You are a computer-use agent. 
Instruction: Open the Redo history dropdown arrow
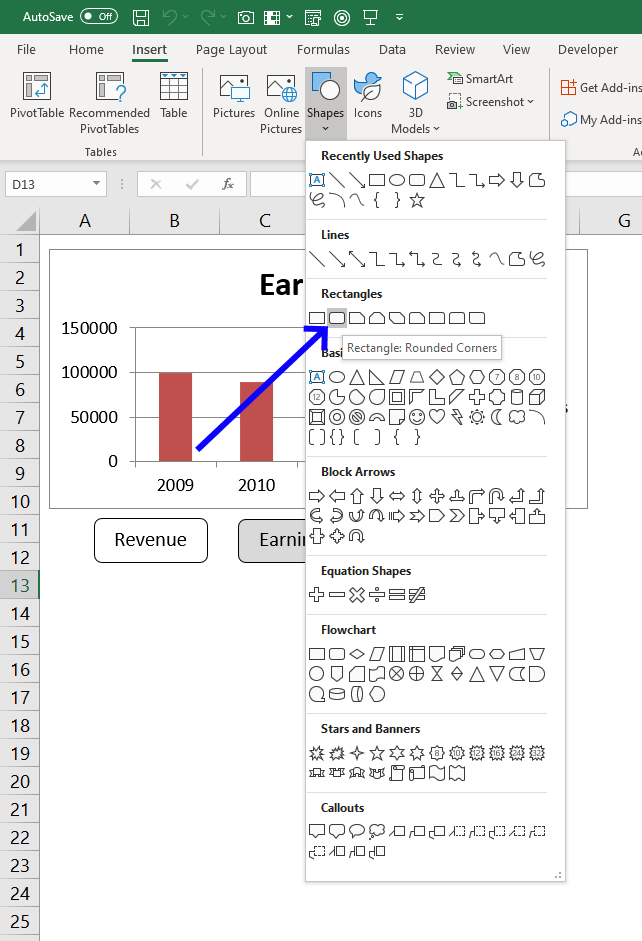[x=223, y=17]
